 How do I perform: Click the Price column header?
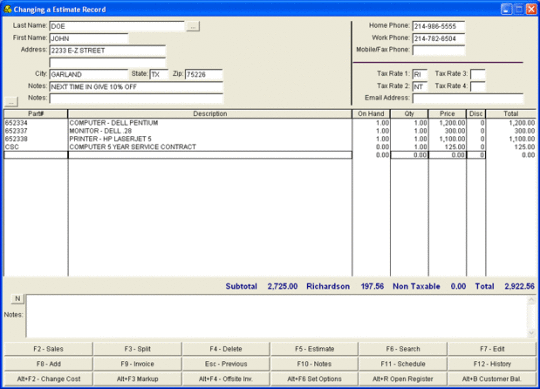pos(447,114)
